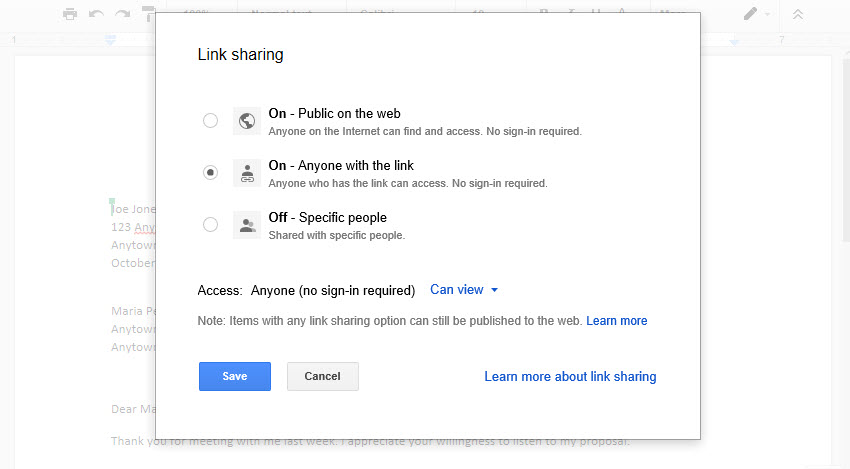Choose the Off - Specific people radio option

pos(210,225)
